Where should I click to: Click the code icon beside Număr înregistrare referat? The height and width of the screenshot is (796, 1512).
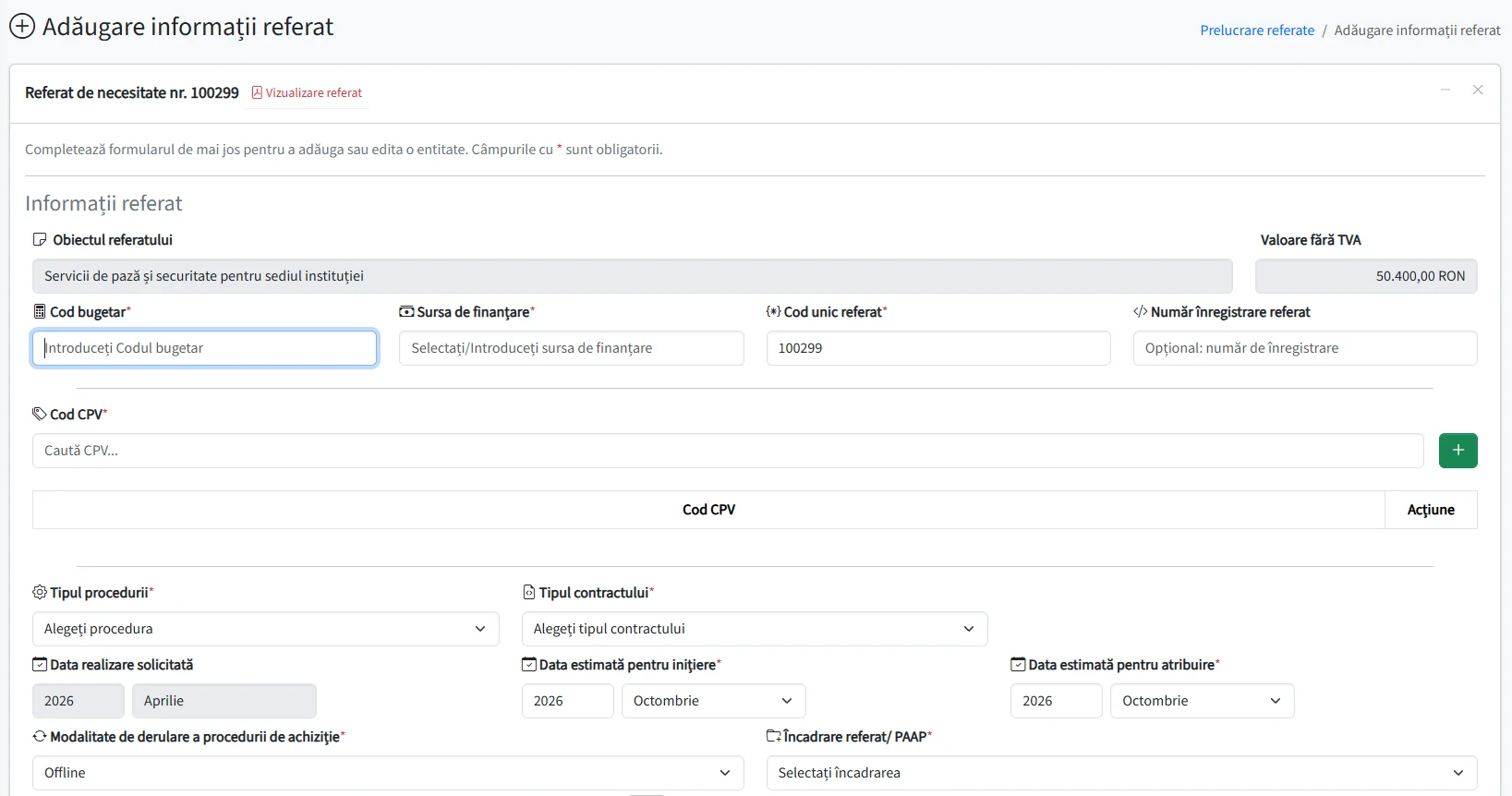coord(1141,312)
